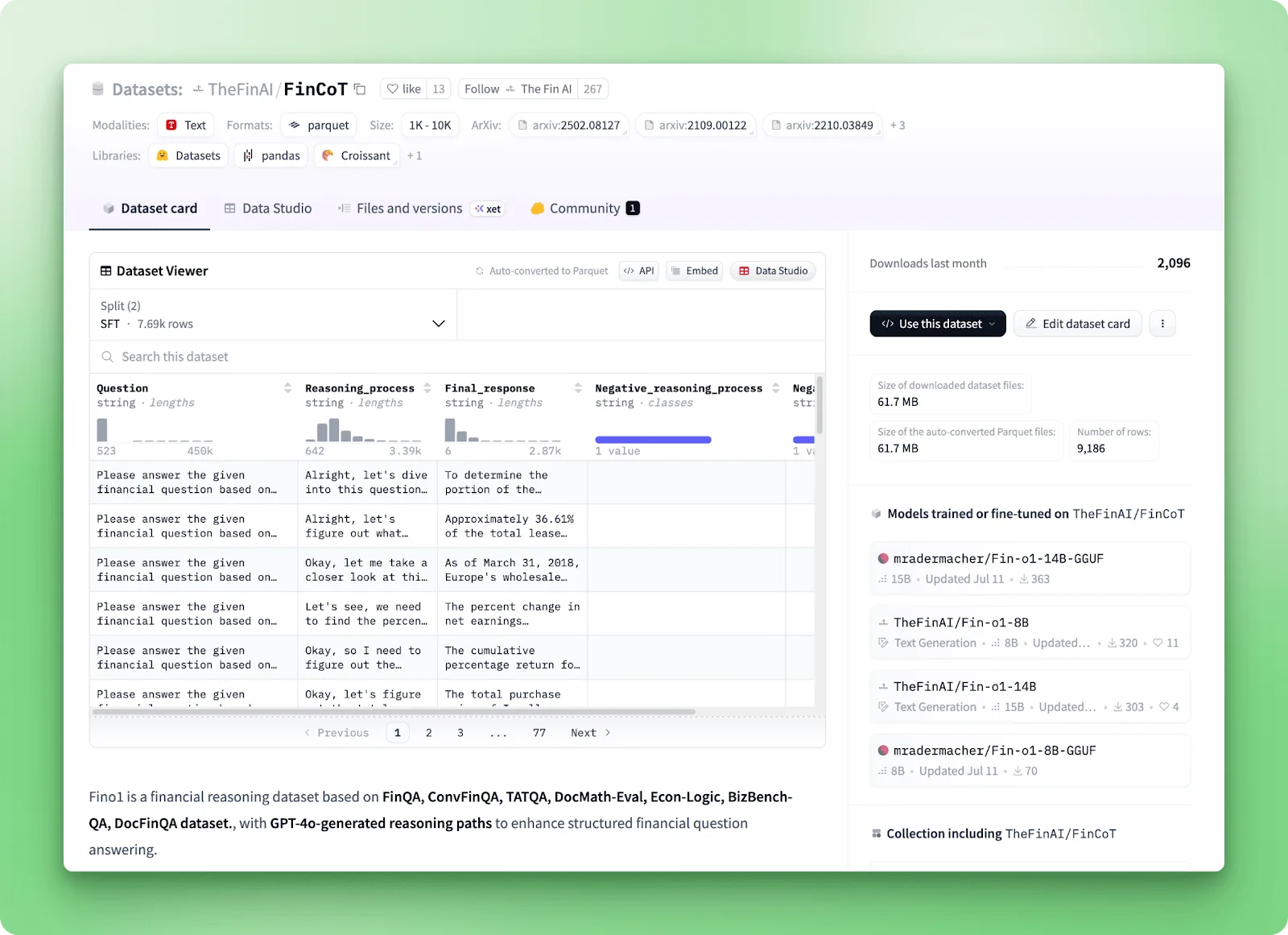Switch to the Dataset card tab

point(150,209)
